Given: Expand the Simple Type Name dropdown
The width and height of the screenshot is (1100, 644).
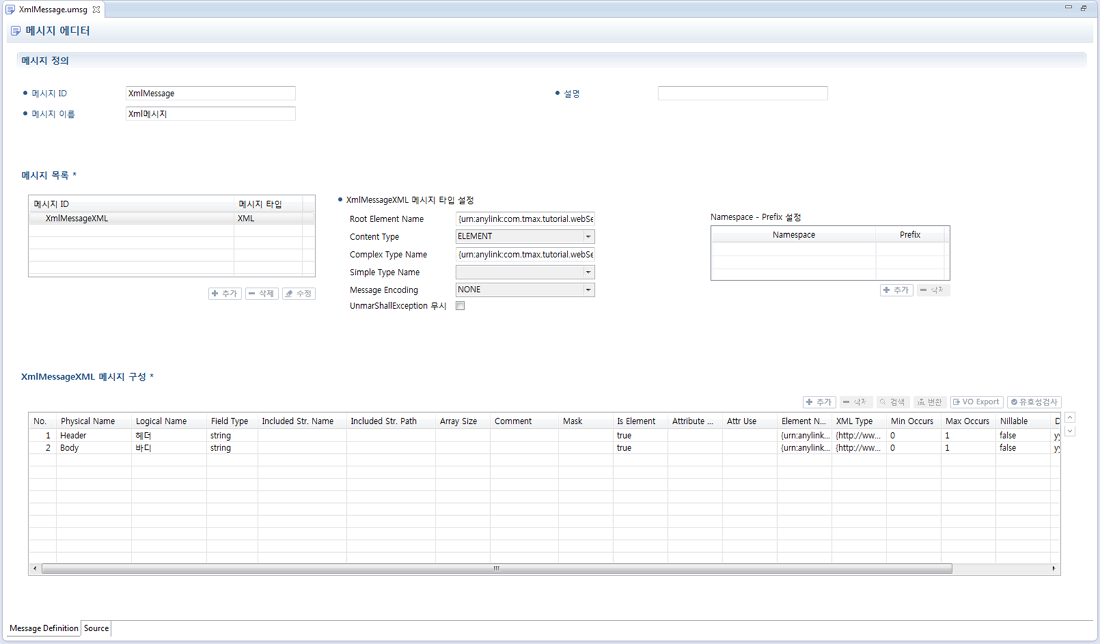Looking at the screenshot, I should click(x=588, y=273).
